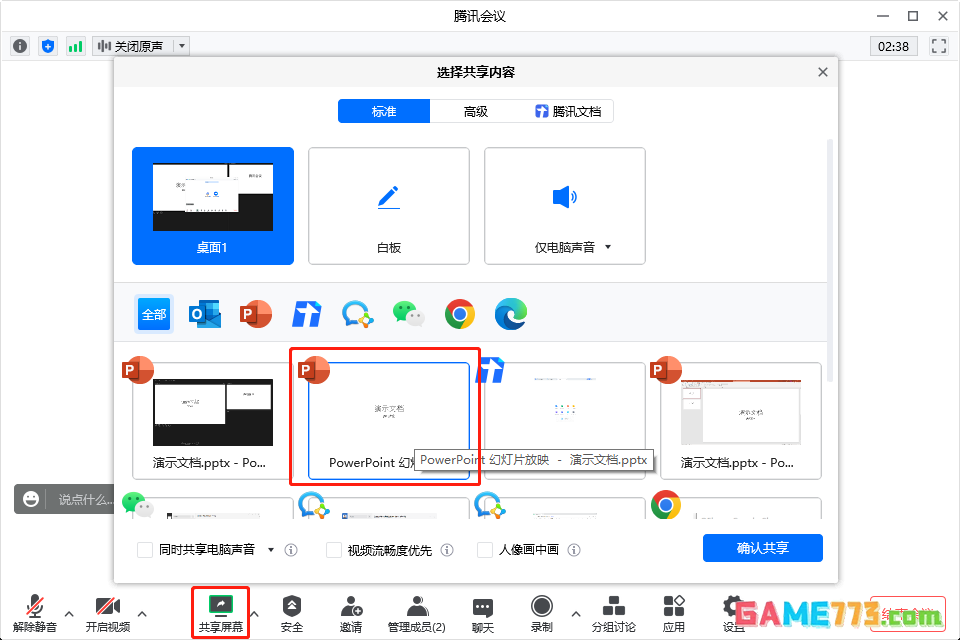Click the Outlook filter icon

pos(205,314)
